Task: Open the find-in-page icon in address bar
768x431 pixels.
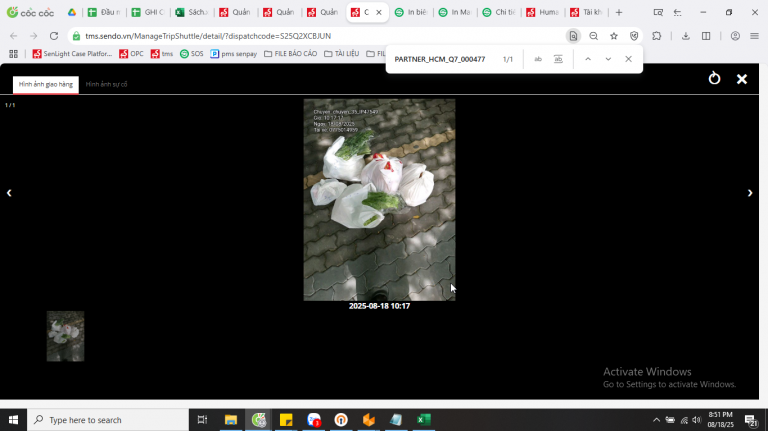Action: pos(573,36)
